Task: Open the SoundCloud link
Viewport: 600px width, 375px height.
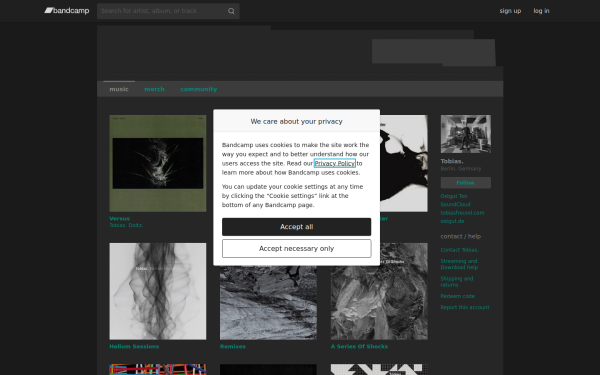Action: pos(455,204)
